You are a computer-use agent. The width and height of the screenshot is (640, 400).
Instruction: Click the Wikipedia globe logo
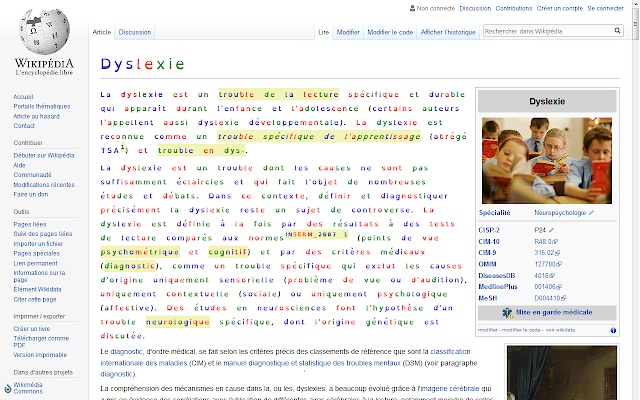[44, 32]
